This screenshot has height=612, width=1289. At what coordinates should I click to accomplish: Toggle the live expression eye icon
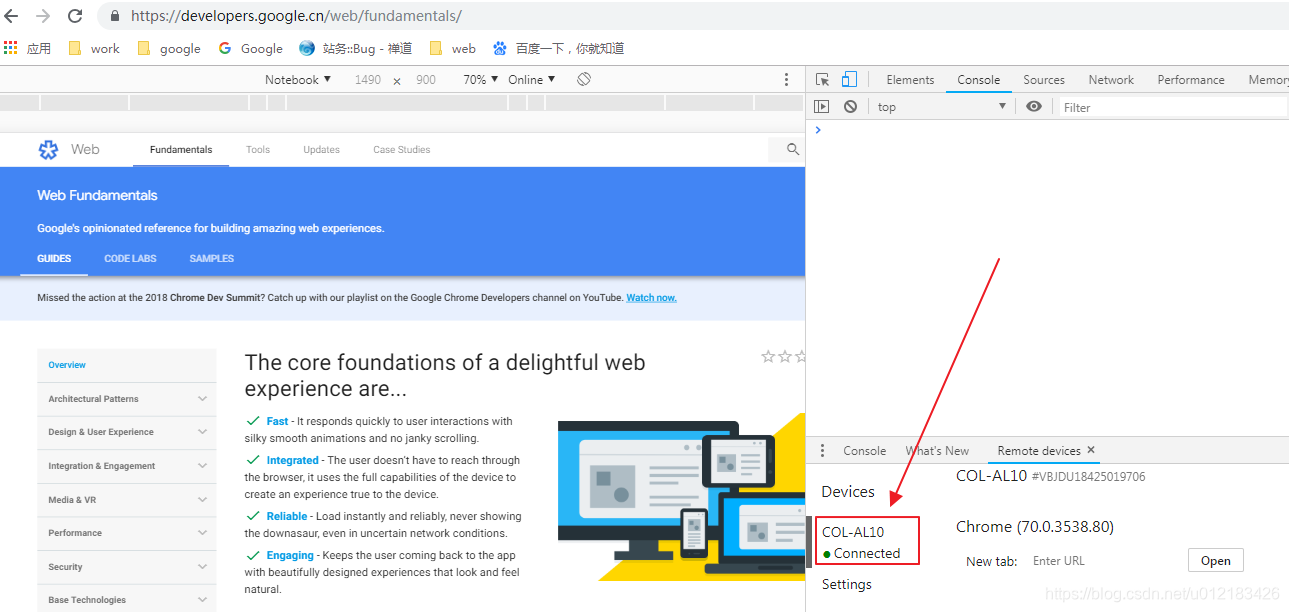pyautogui.click(x=1034, y=107)
